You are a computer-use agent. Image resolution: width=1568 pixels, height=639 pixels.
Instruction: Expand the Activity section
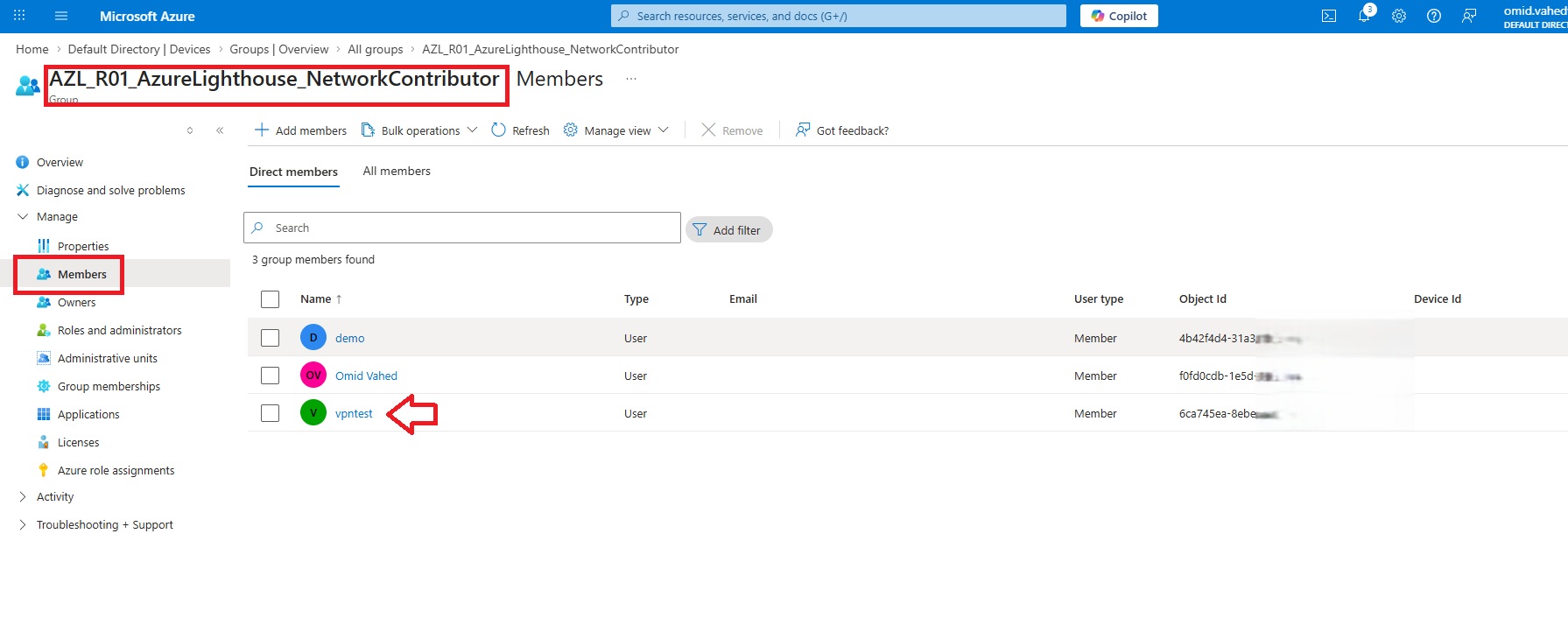[x=54, y=496]
